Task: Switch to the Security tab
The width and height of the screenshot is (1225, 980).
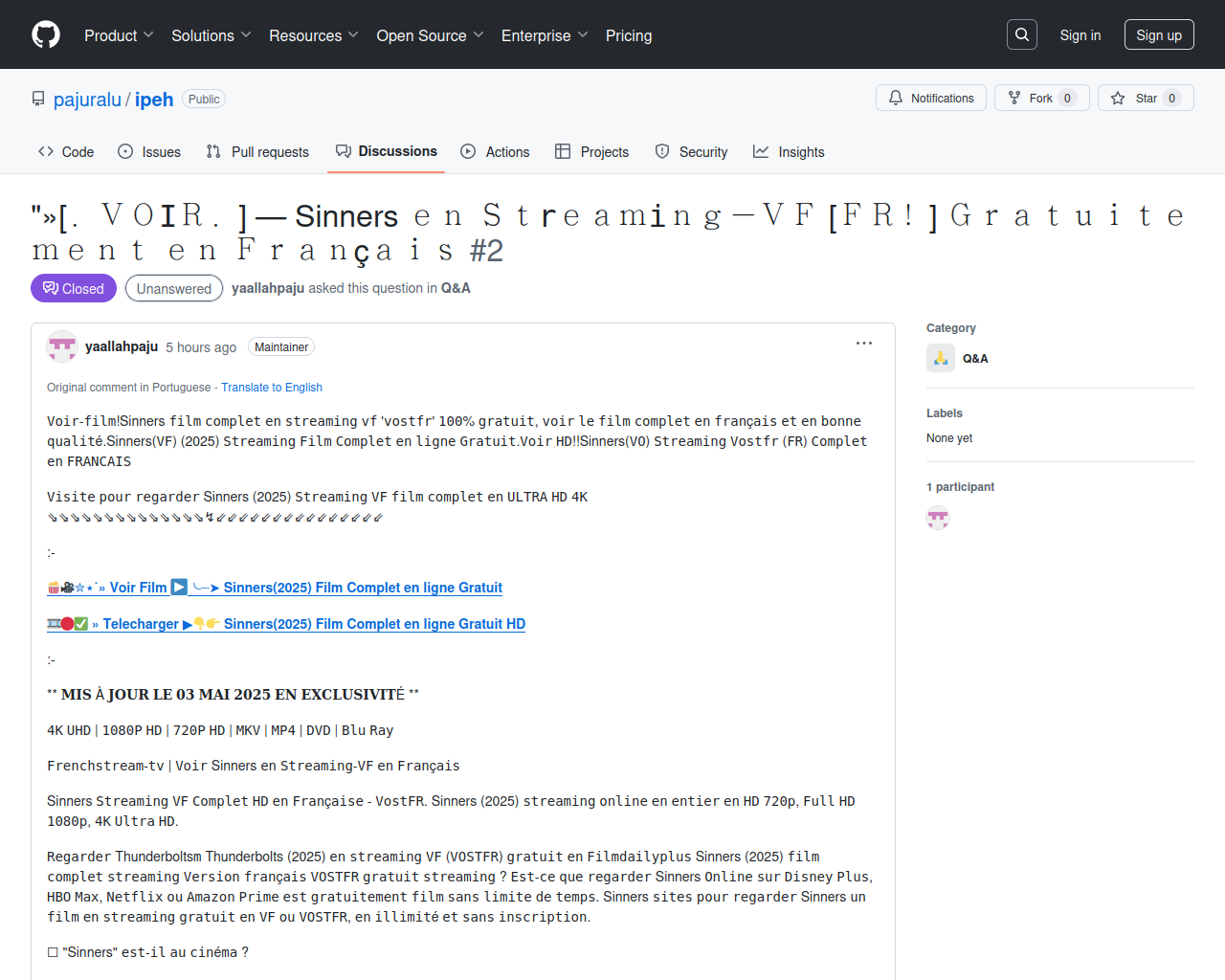Action: pyautogui.click(x=691, y=151)
